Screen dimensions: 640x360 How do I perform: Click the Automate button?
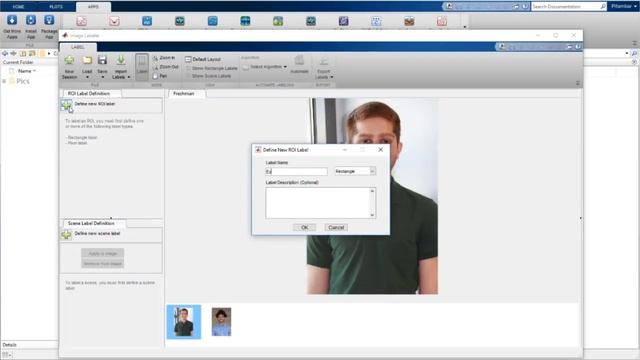(x=299, y=64)
